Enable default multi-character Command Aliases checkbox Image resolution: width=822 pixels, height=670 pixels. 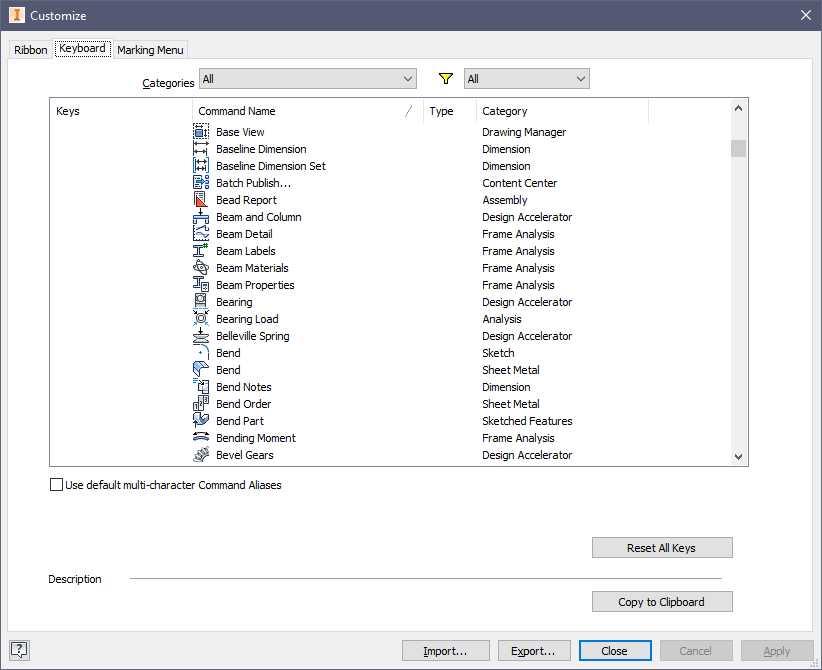pyautogui.click(x=56, y=484)
